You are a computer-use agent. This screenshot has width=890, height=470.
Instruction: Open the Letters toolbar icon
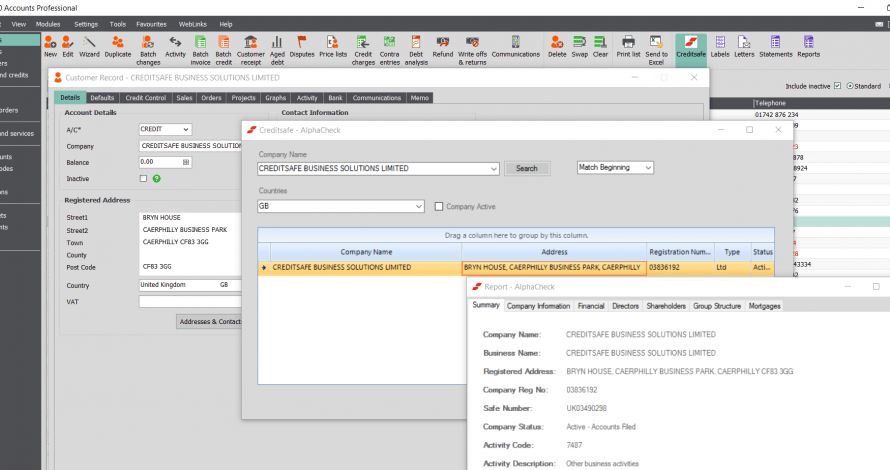[744, 46]
